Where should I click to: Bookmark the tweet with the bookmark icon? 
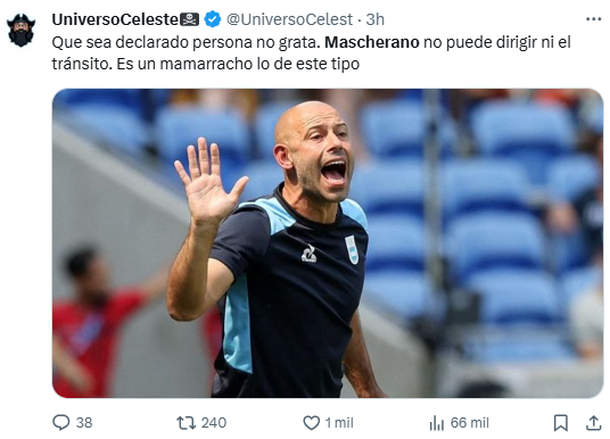click(561, 423)
